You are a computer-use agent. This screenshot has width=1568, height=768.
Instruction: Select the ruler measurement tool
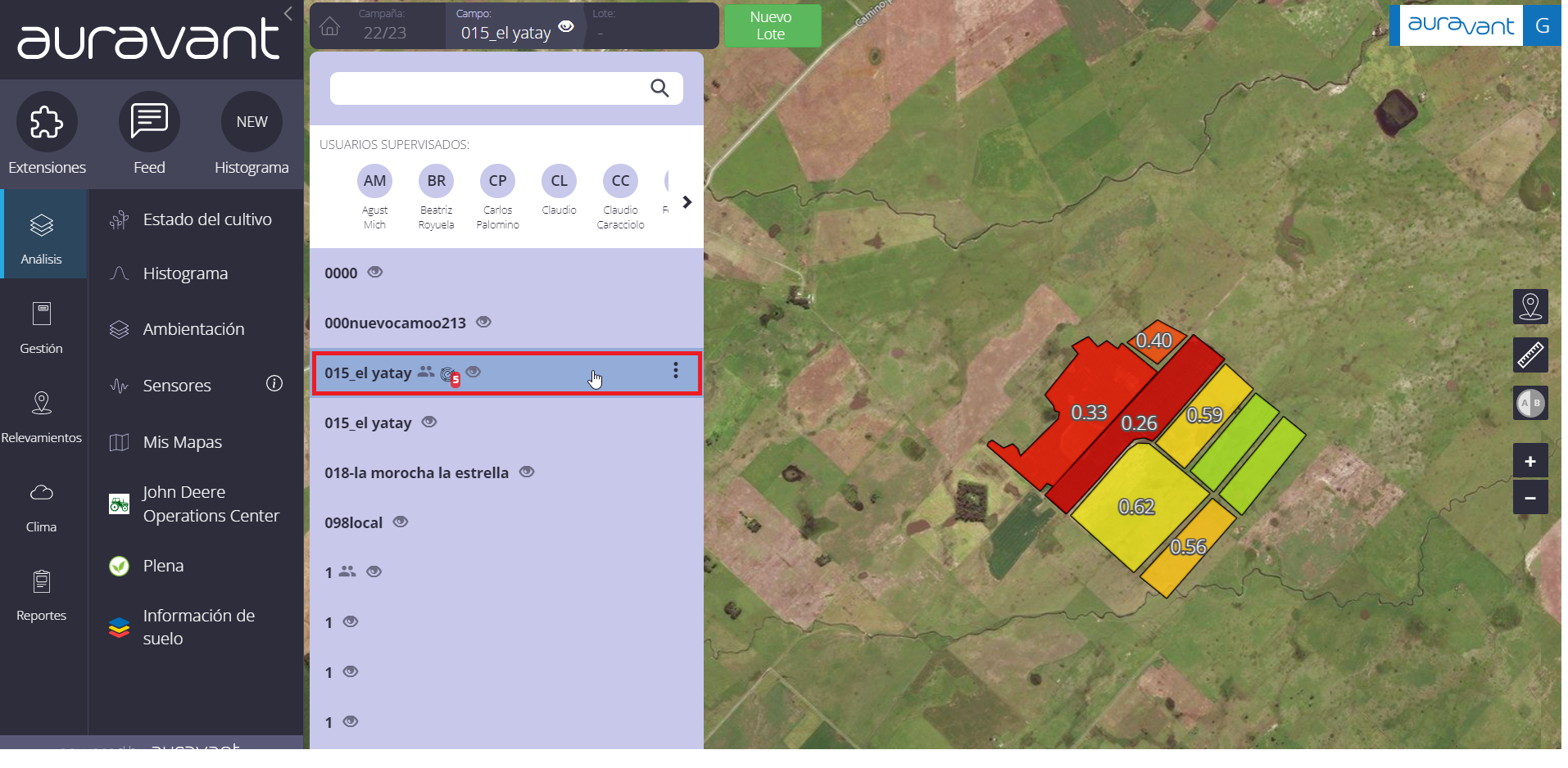pyautogui.click(x=1530, y=355)
